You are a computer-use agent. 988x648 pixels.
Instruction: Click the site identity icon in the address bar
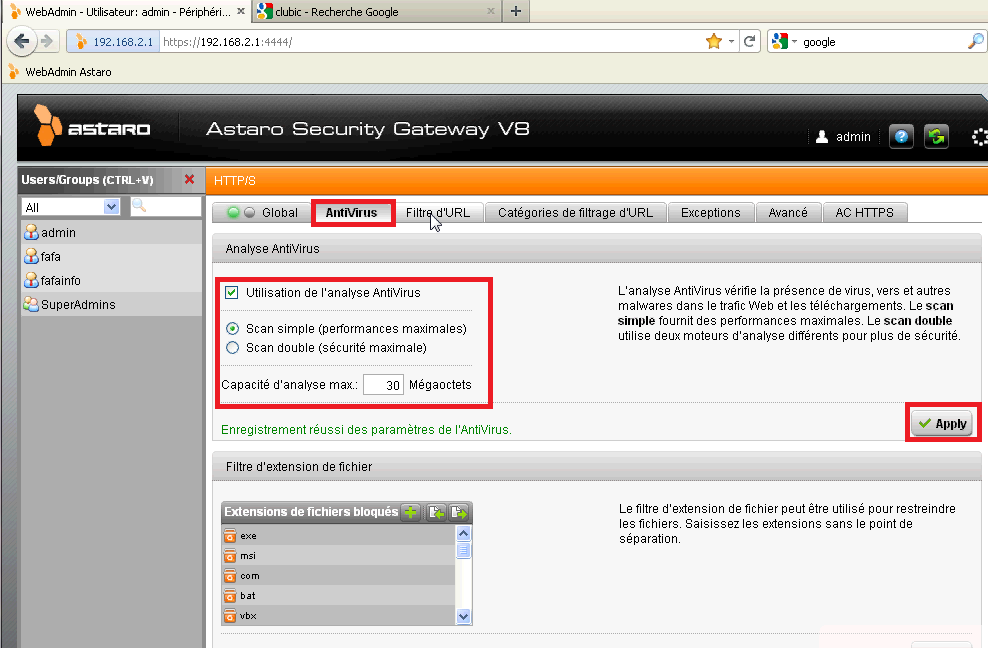click(81, 42)
